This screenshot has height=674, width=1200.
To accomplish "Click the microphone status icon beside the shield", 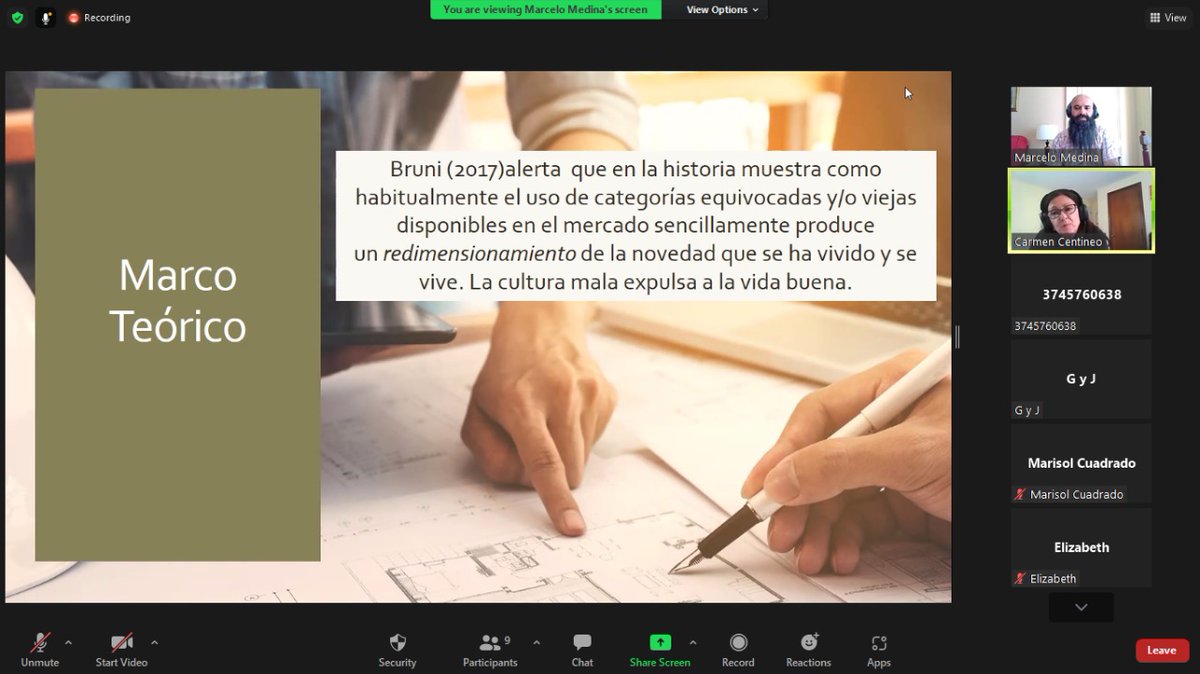I will [46, 17].
